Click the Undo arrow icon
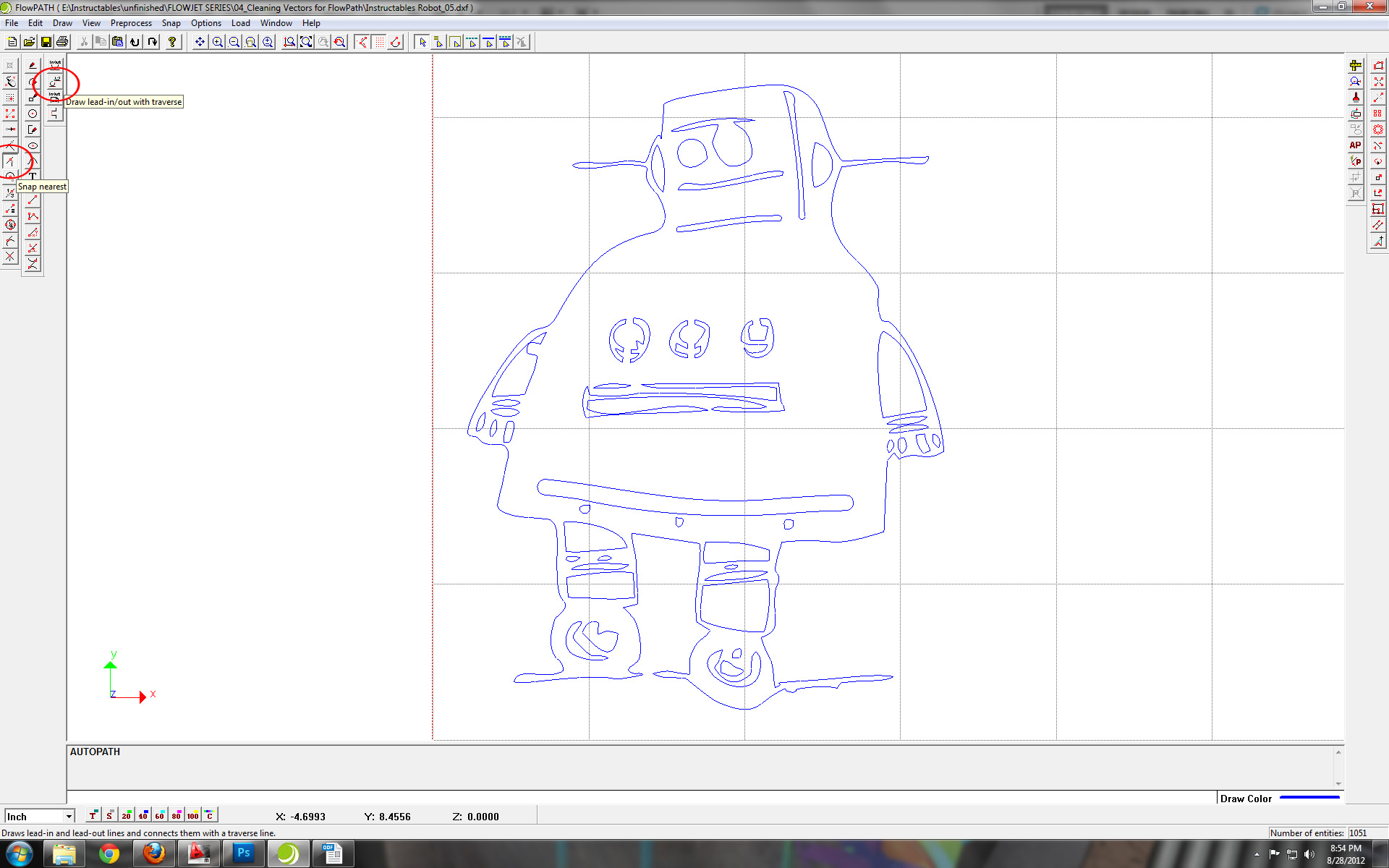The height and width of the screenshot is (868, 1389). coord(135,42)
